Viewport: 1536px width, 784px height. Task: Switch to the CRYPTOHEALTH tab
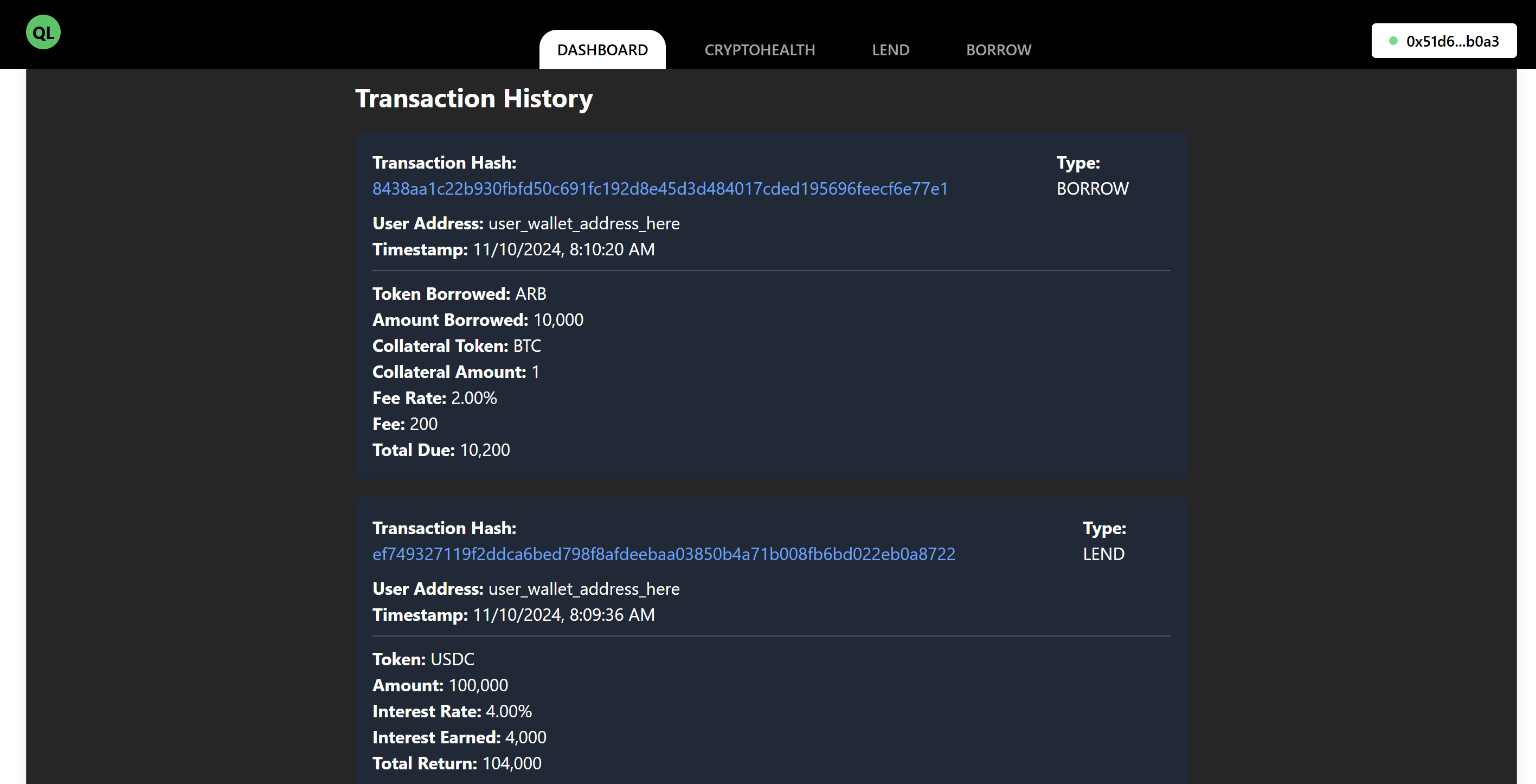click(759, 50)
